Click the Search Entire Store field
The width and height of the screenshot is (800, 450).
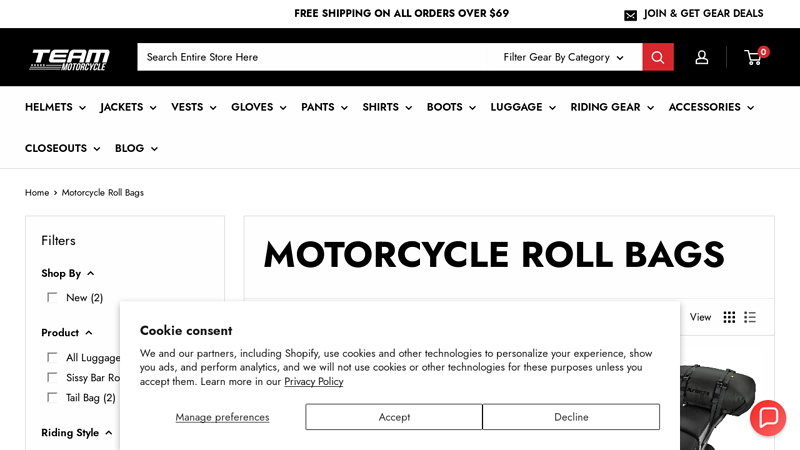315,57
